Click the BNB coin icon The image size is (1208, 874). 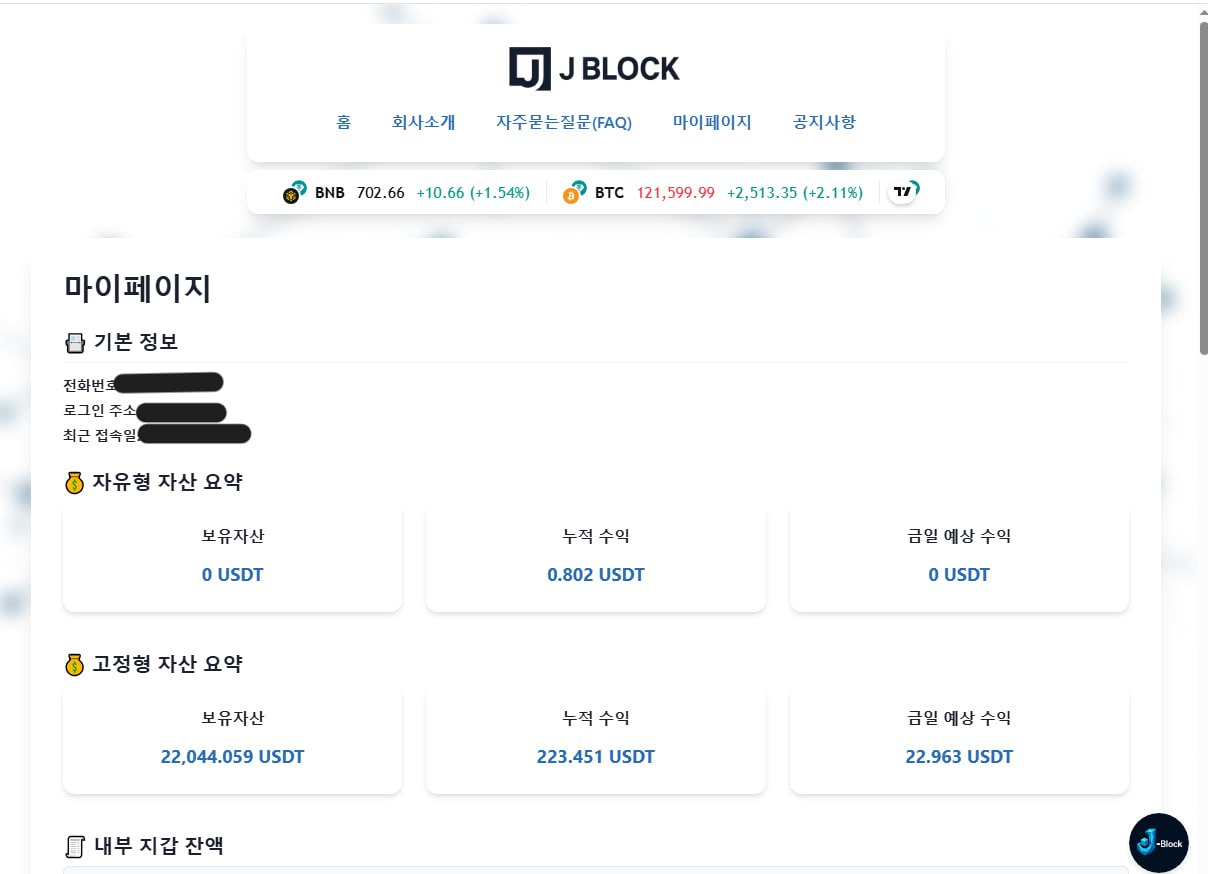click(x=294, y=193)
